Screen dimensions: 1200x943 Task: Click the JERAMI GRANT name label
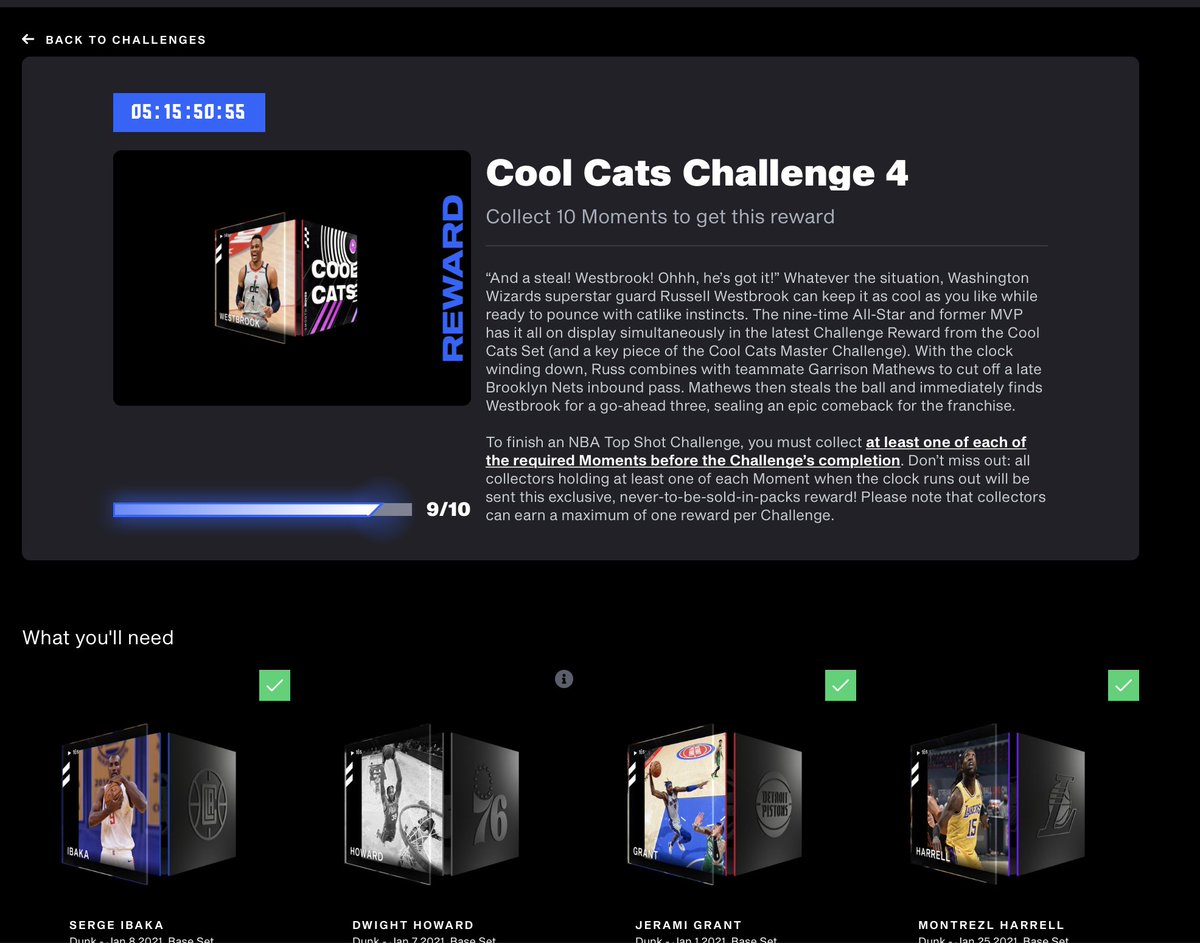pyautogui.click(x=689, y=925)
